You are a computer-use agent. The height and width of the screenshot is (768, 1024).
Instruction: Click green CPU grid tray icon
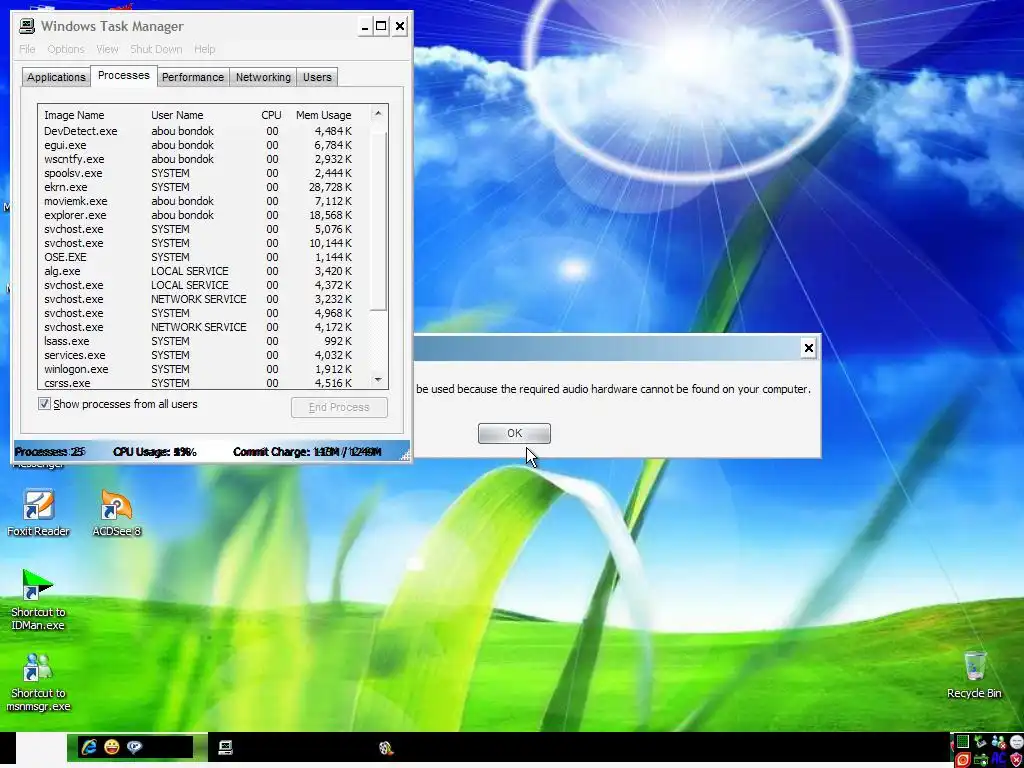[963, 741]
